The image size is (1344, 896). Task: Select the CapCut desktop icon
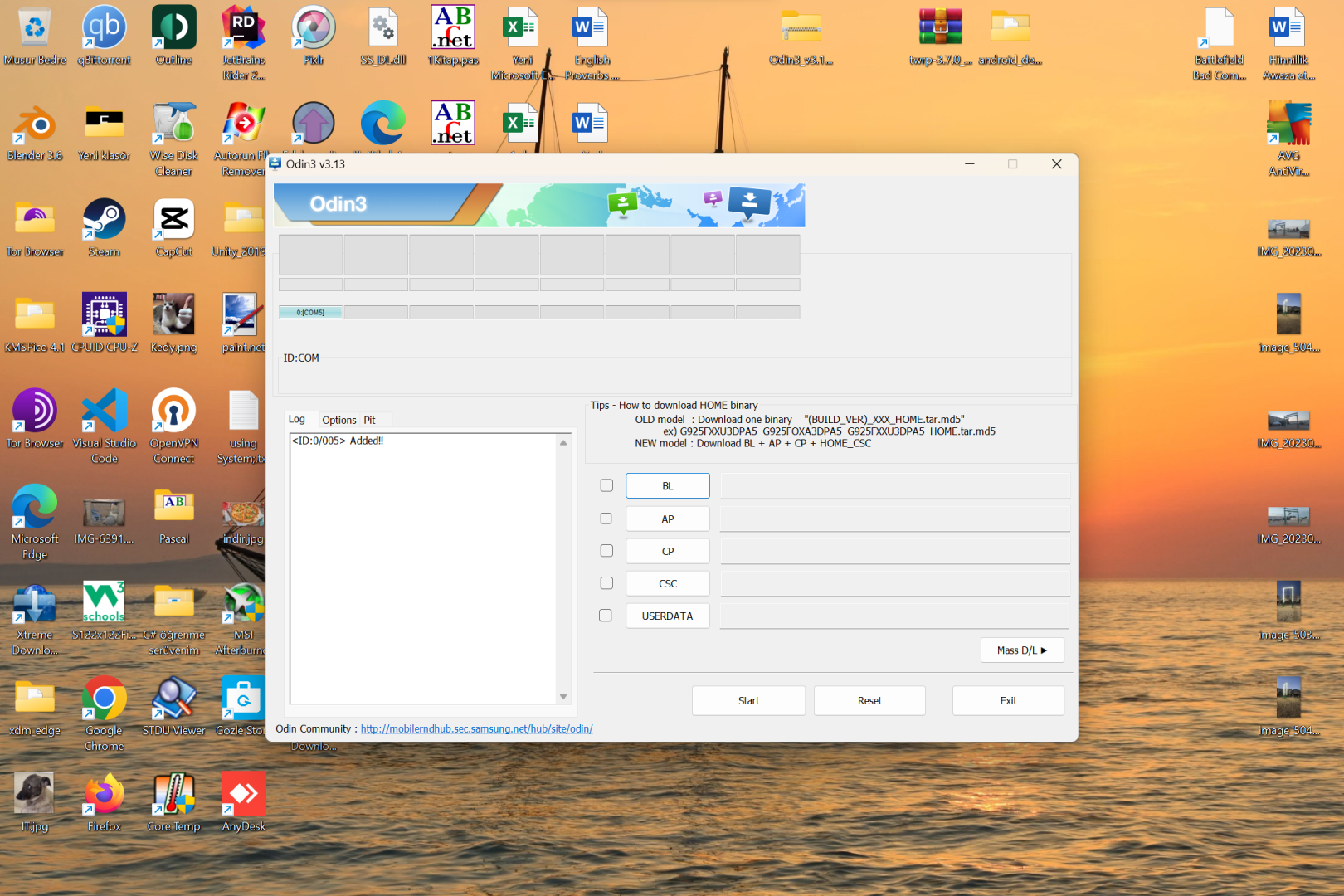point(174,227)
